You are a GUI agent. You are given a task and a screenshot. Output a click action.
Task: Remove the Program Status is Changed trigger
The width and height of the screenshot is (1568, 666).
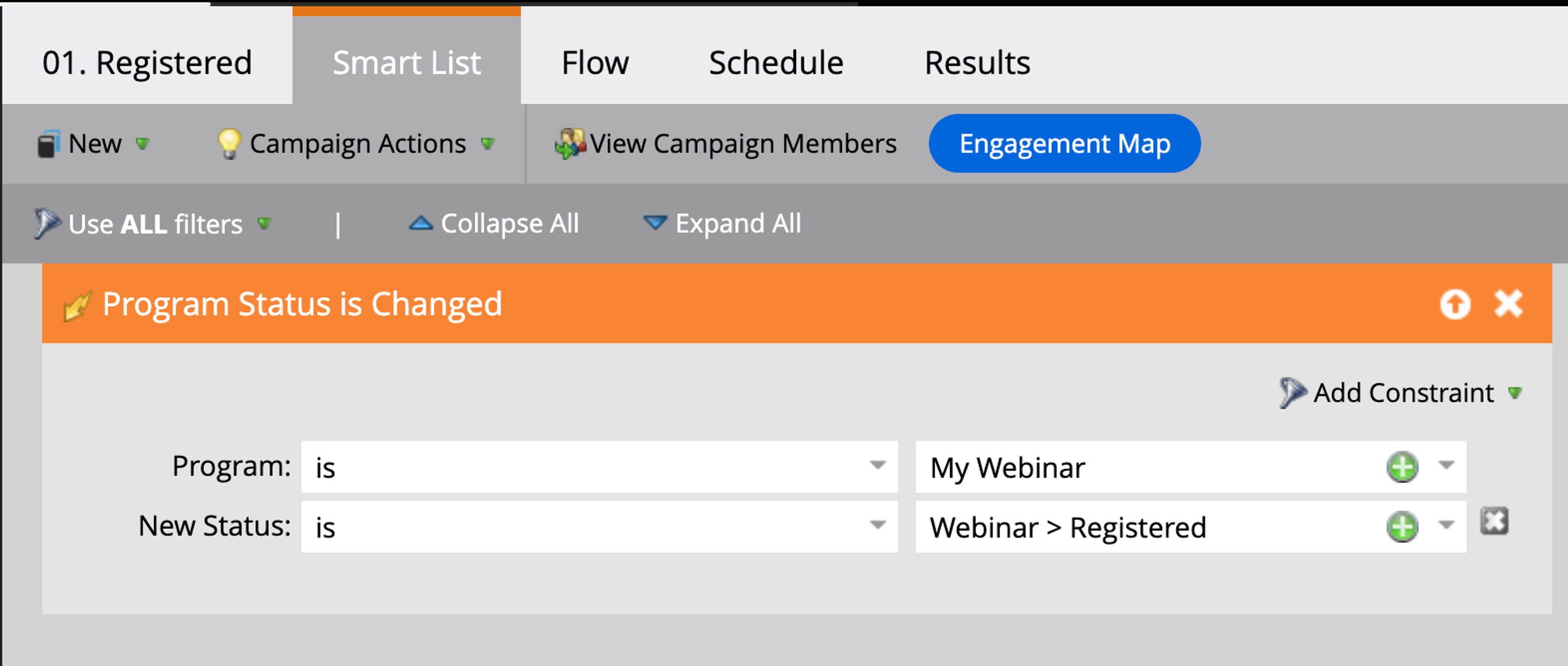click(1508, 304)
